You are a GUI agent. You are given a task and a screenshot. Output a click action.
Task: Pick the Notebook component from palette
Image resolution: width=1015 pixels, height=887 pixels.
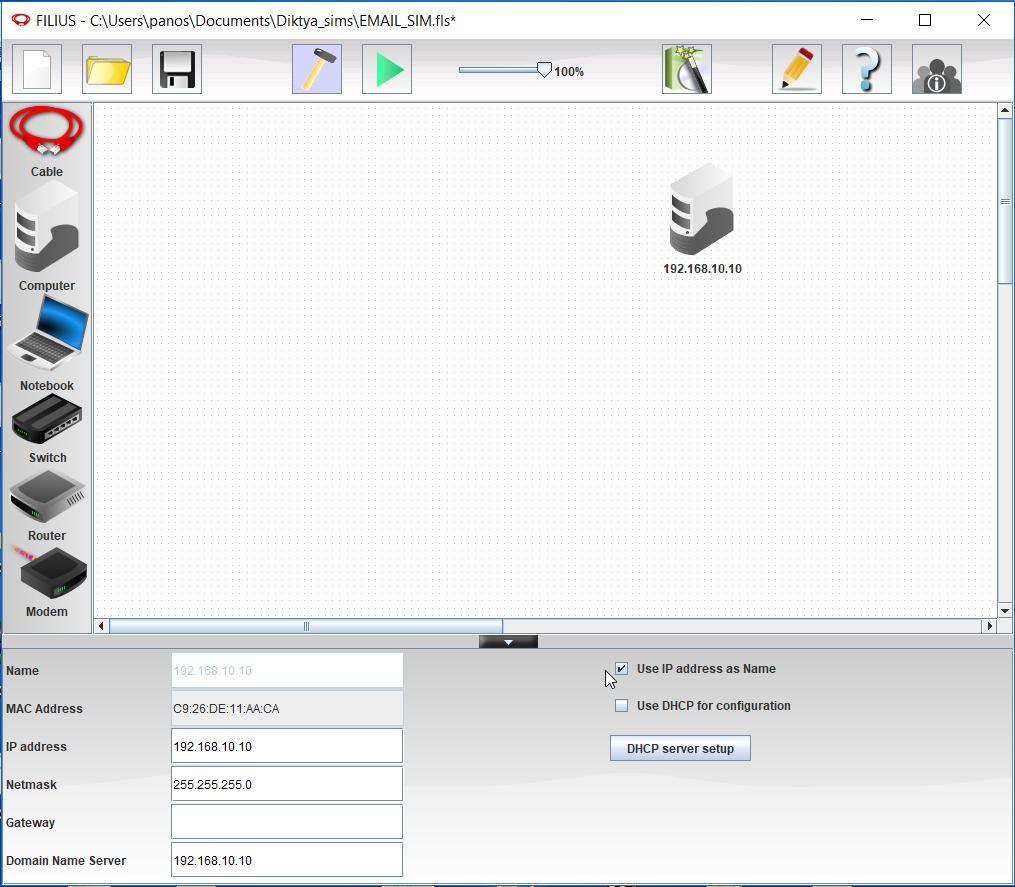pos(47,343)
